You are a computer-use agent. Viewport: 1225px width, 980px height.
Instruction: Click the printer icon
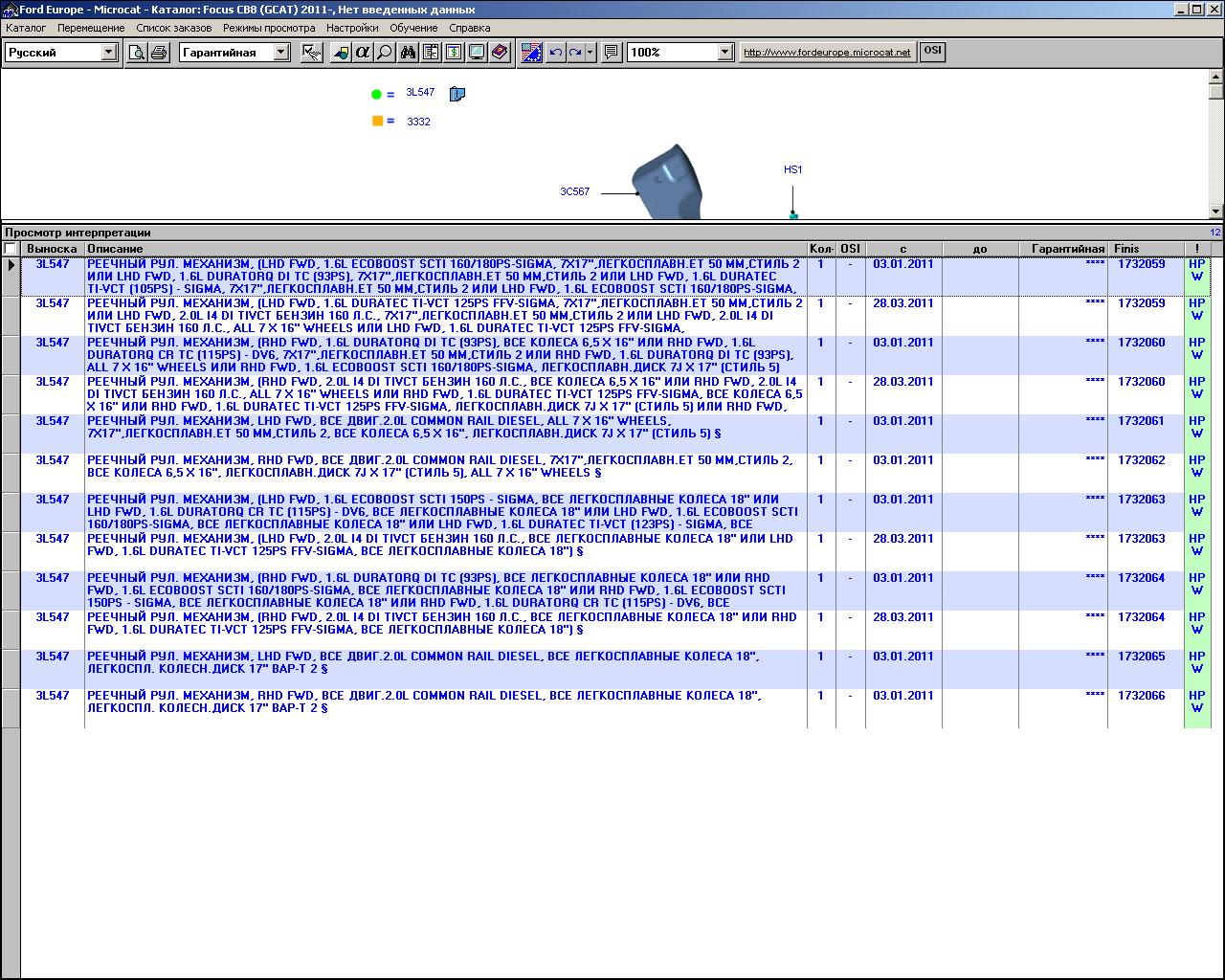159,53
